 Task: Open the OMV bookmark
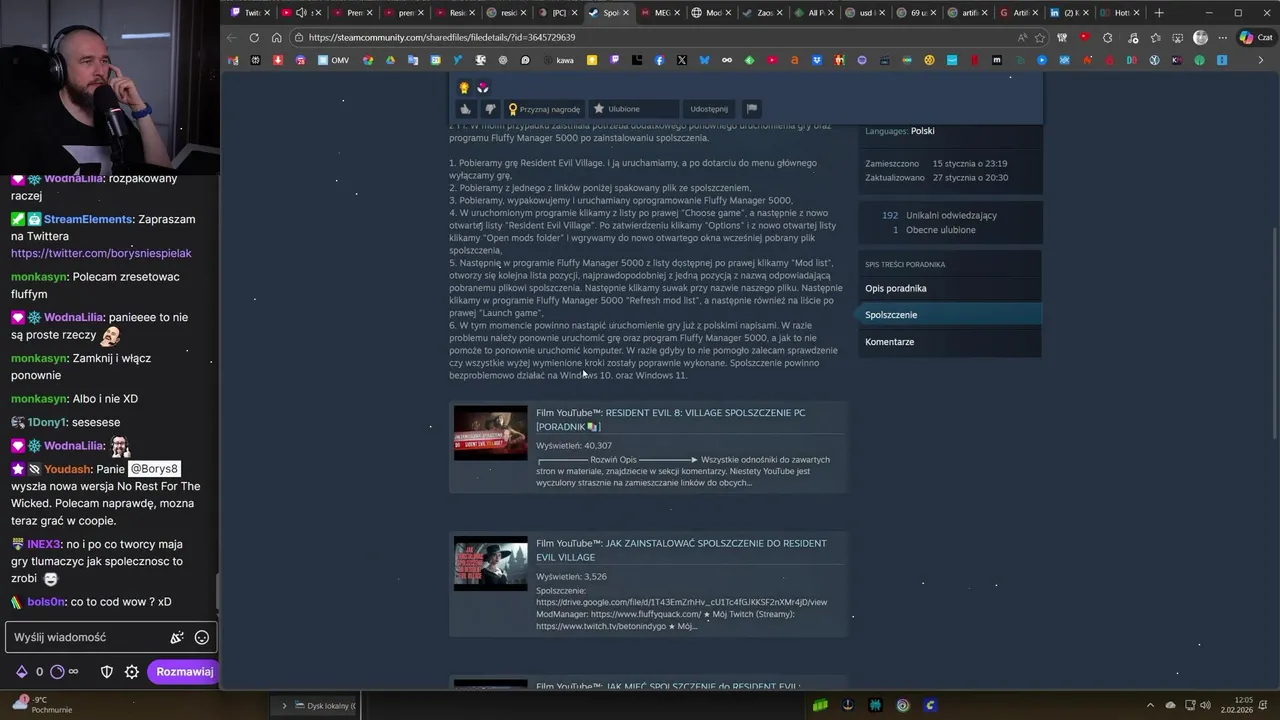coord(334,60)
